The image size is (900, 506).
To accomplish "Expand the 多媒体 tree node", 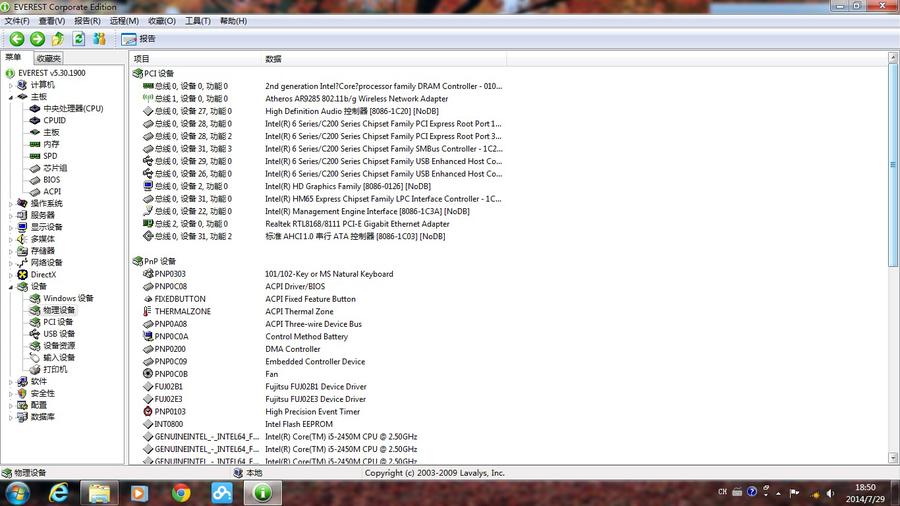I will tap(10, 239).
